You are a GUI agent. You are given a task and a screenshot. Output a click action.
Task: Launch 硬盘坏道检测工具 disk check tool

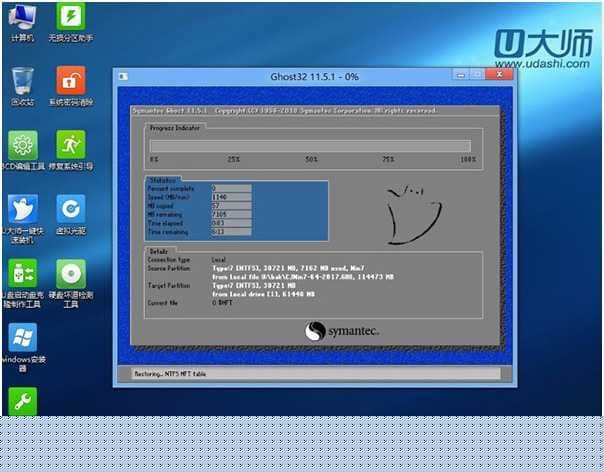[x=70, y=272]
